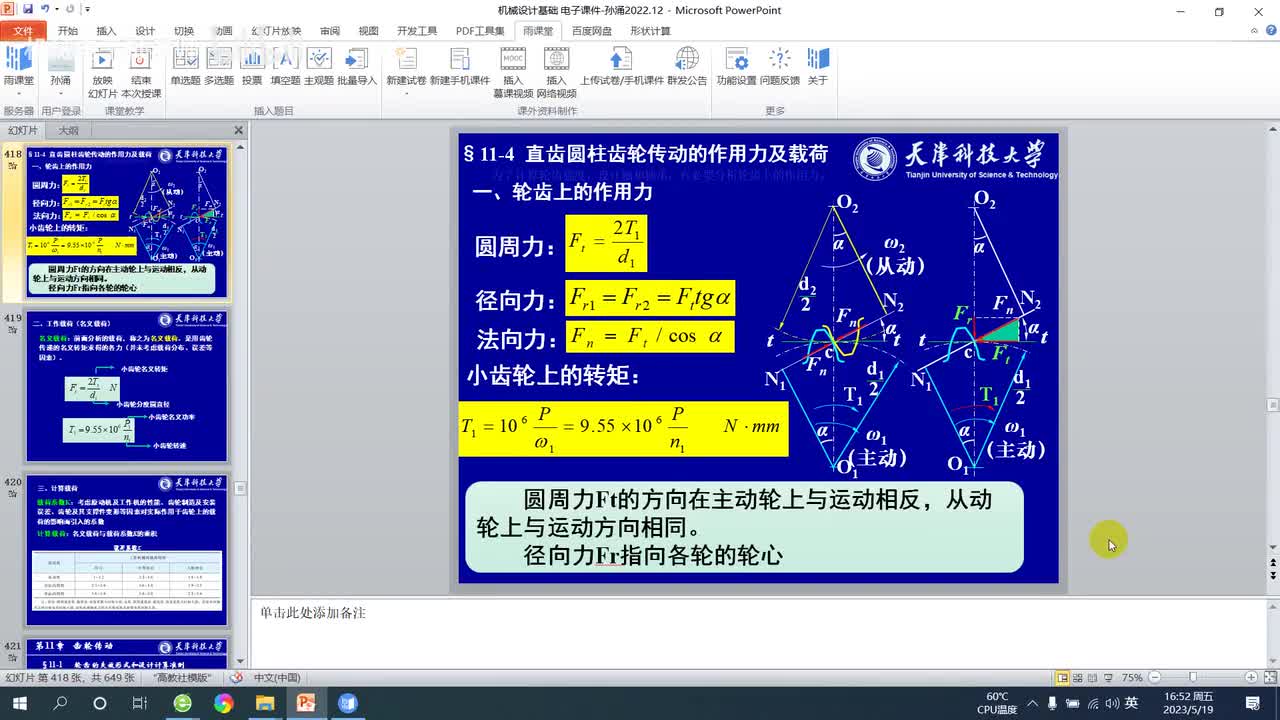Click the Undo button in Quick Access
Image resolution: width=1280 pixels, height=720 pixels.
(46, 10)
